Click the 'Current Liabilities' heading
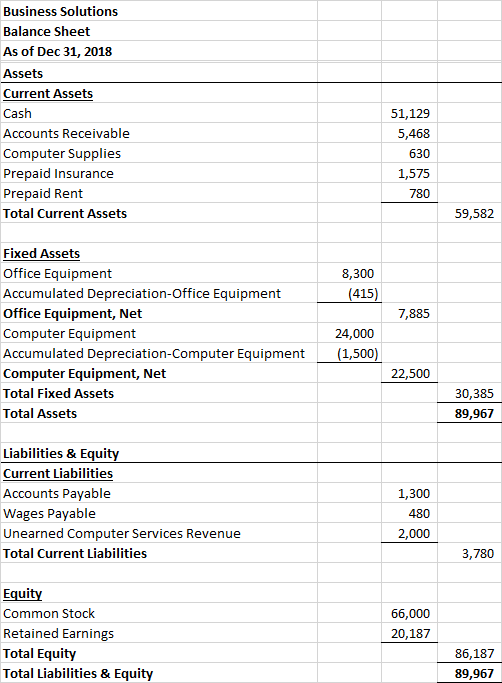Screen dimensions: 502x683 tap(58, 473)
